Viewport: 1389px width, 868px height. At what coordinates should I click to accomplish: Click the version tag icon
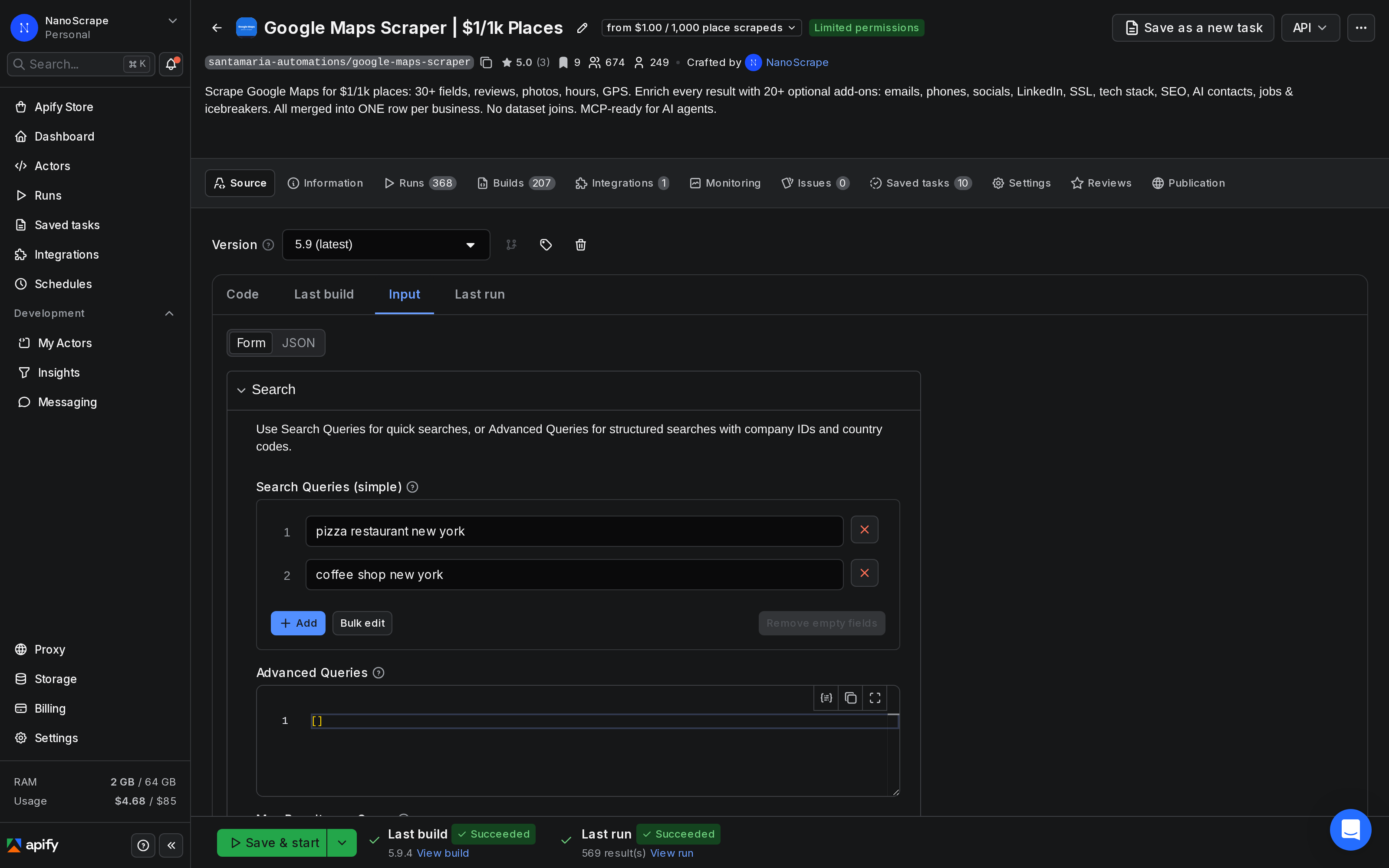tap(546, 245)
